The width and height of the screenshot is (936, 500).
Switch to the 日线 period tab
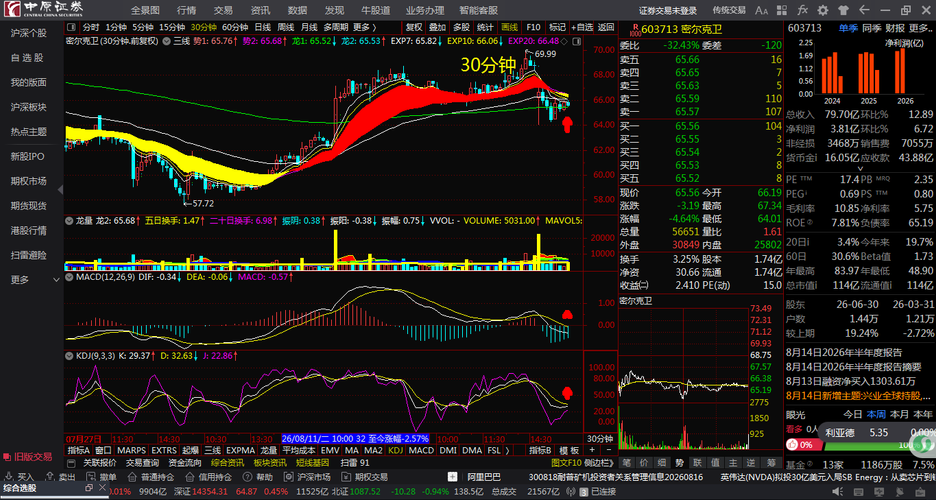coord(263,27)
